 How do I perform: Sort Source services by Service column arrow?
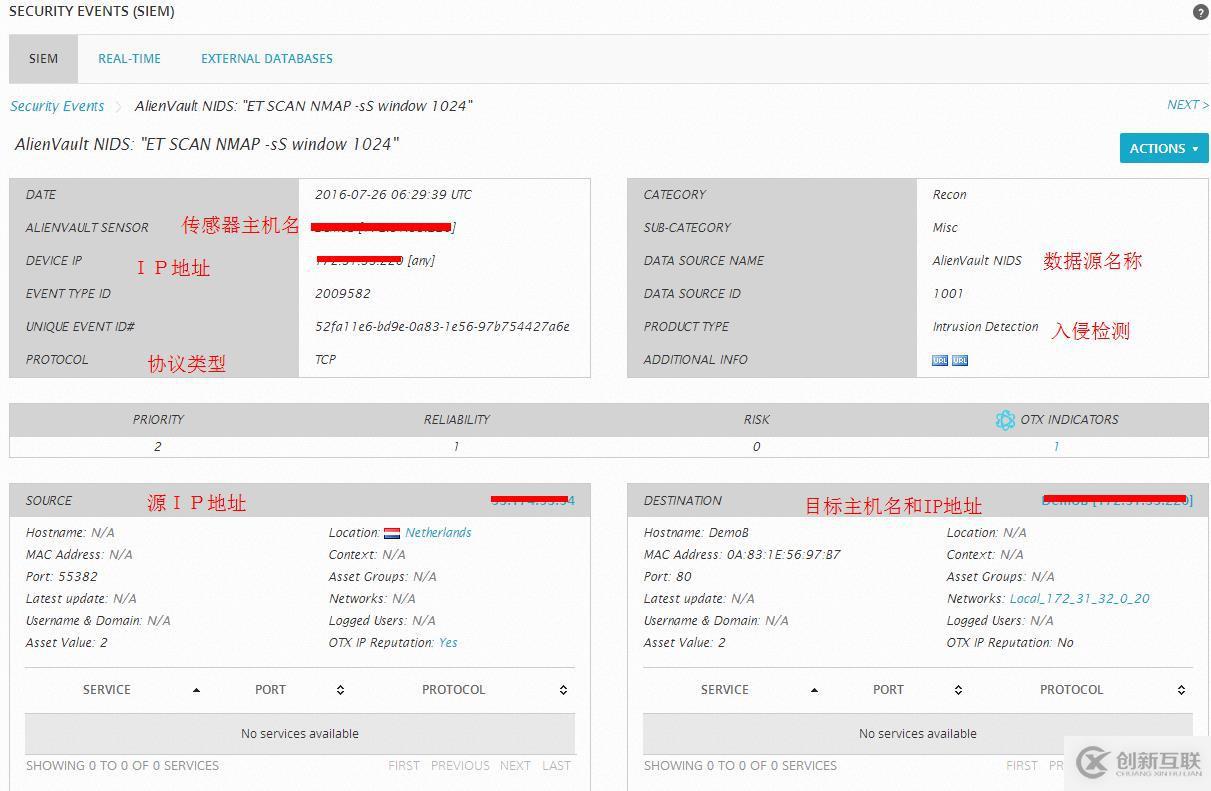tap(196, 690)
